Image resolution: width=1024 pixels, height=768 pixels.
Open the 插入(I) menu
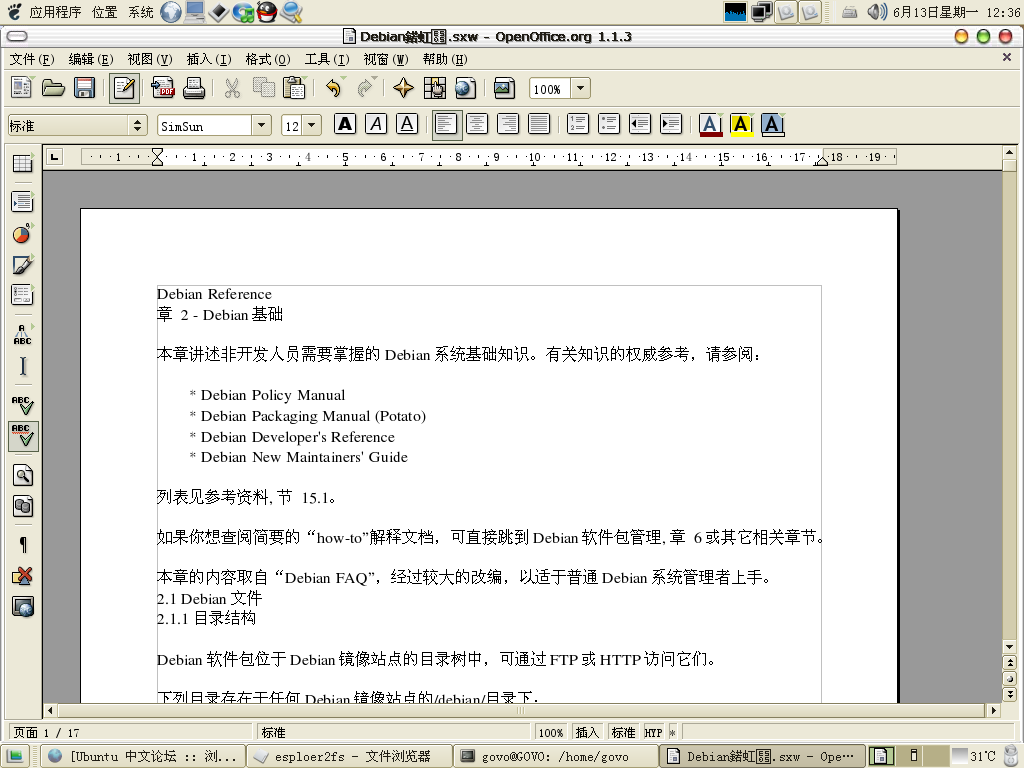209,59
